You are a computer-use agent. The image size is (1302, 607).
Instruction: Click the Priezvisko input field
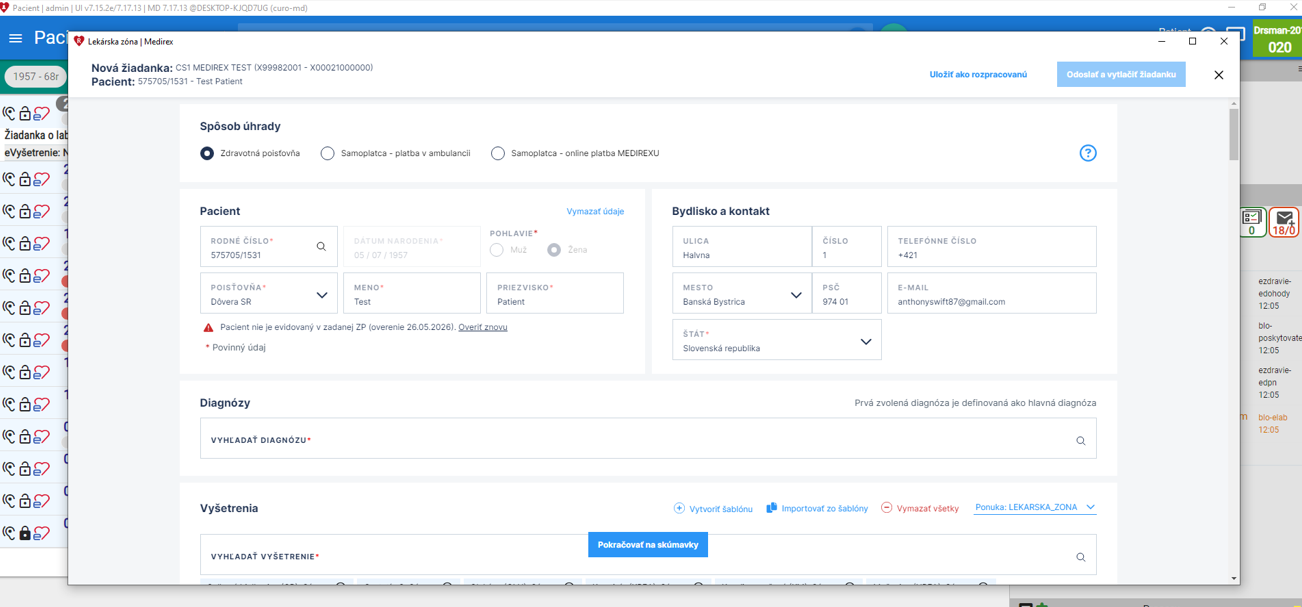[555, 294]
